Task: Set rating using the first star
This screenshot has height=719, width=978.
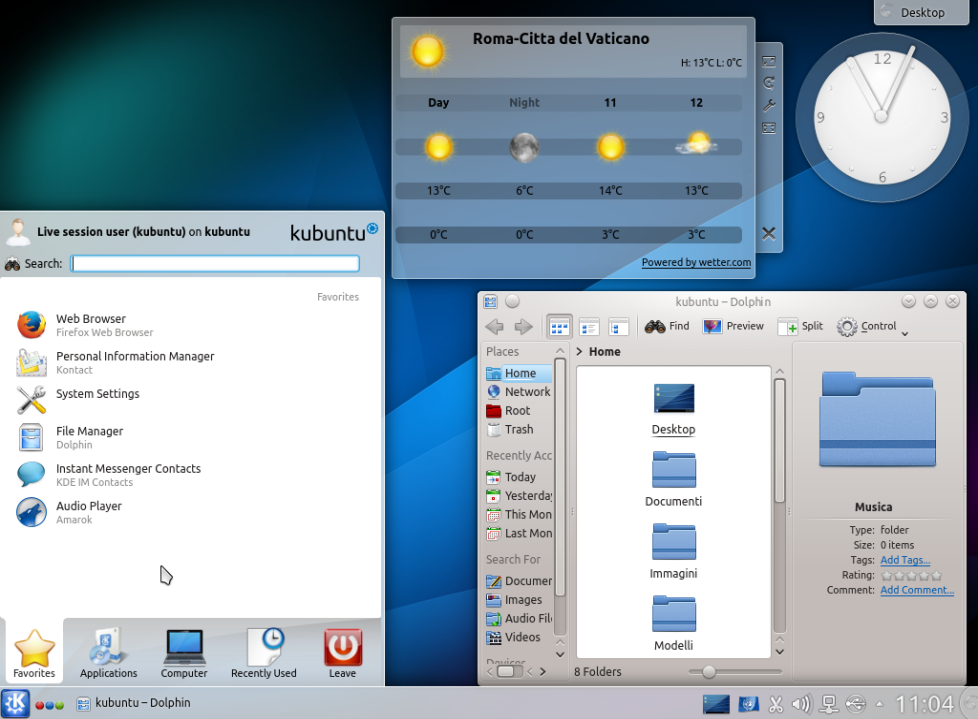Action: (886, 576)
